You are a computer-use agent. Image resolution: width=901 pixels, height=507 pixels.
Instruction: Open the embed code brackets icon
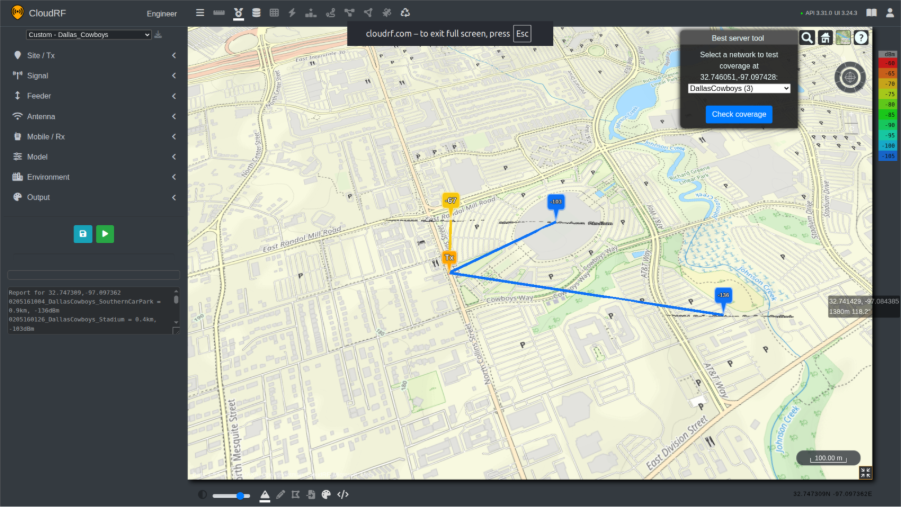tap(343, 494)
